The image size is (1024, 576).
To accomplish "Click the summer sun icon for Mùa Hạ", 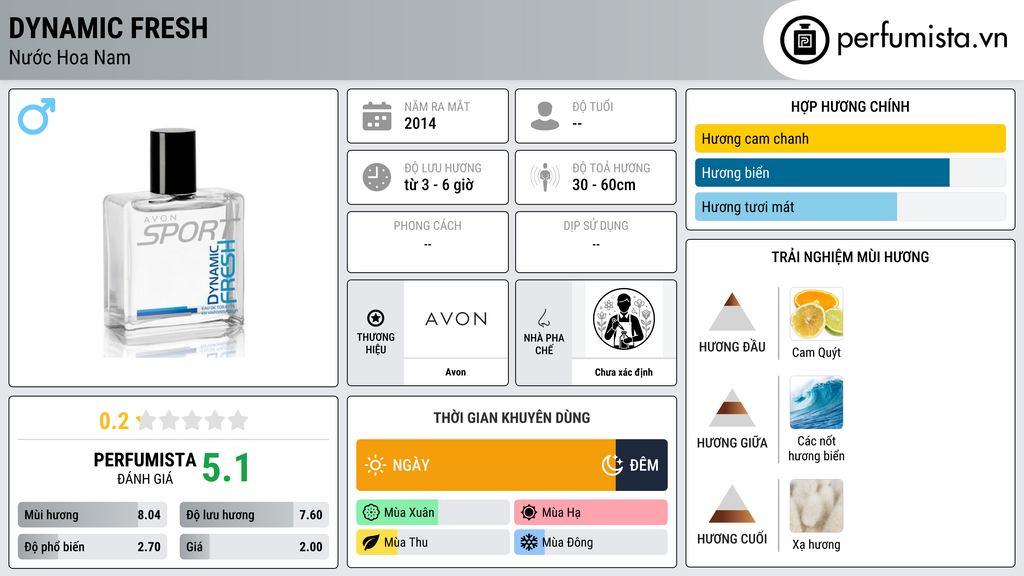I will point(529,513).
